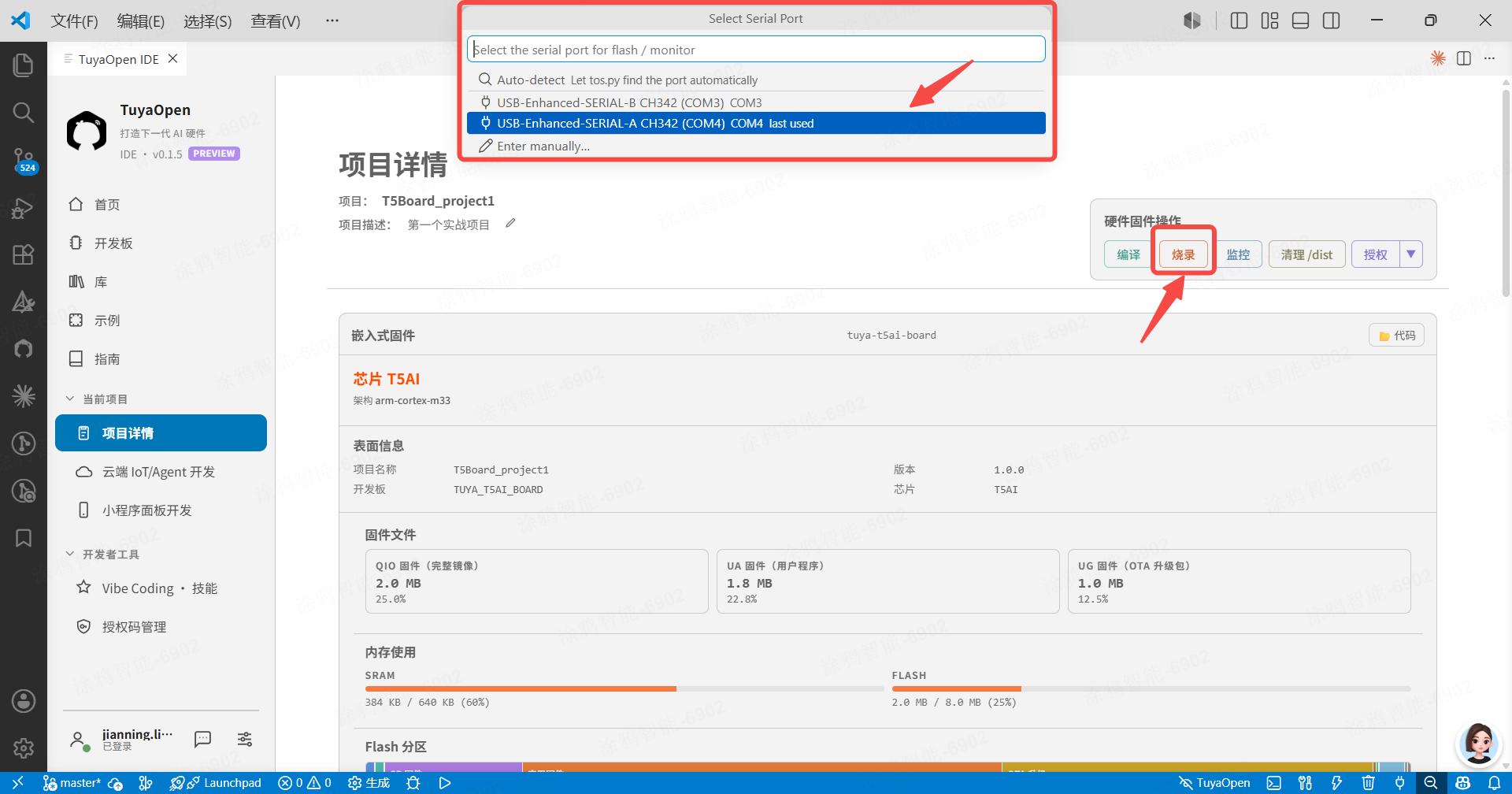The image size is (1512, 794).
Task: Click the 生成 build item in status bar
Action: [x=369, y=783]
